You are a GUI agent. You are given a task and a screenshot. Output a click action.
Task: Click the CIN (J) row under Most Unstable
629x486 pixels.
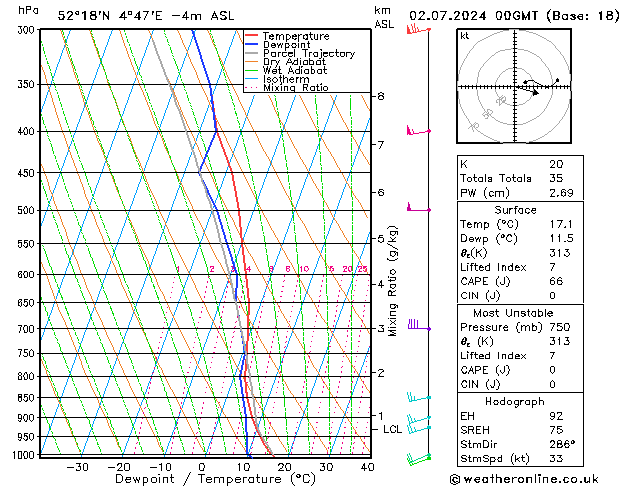click(x=520, y=384)
